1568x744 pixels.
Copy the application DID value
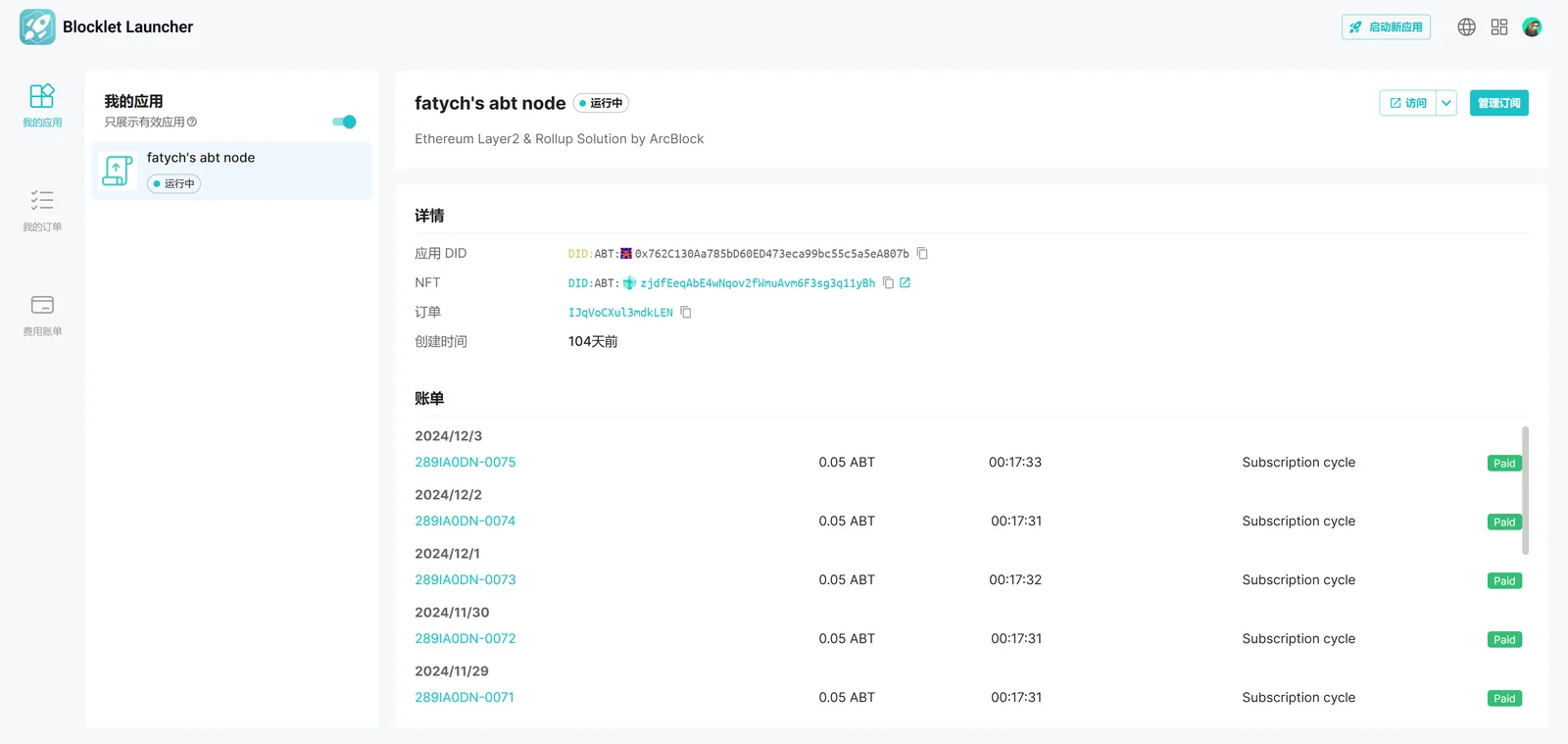click(922, 253)
